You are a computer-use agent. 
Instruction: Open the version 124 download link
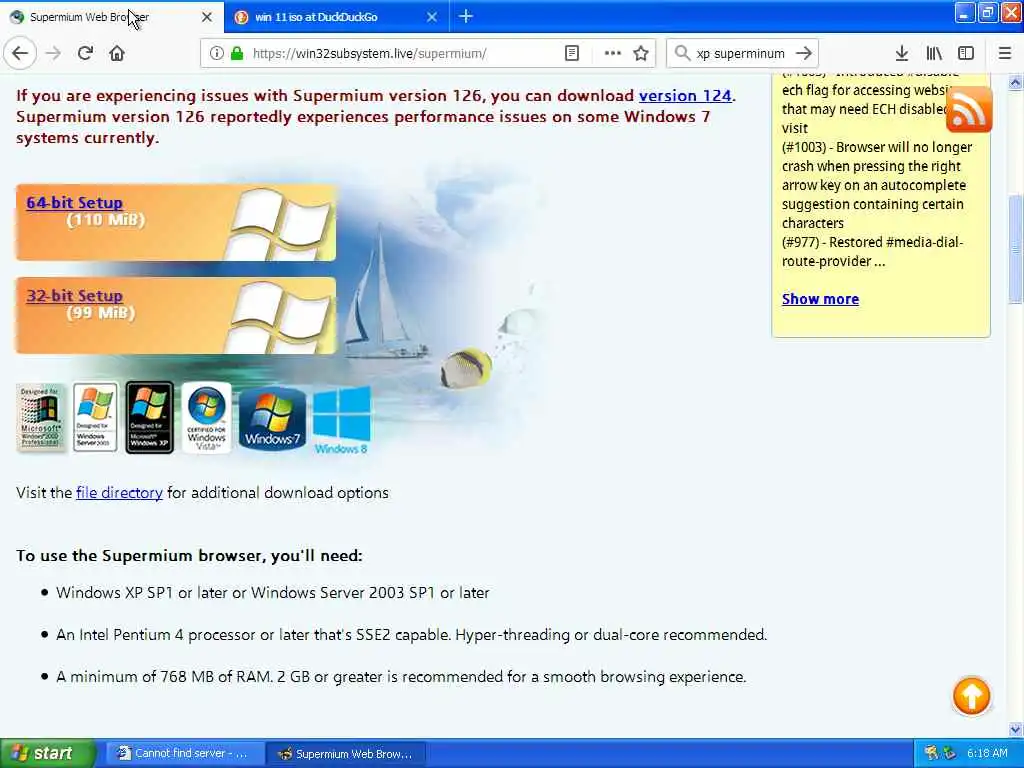684,96
